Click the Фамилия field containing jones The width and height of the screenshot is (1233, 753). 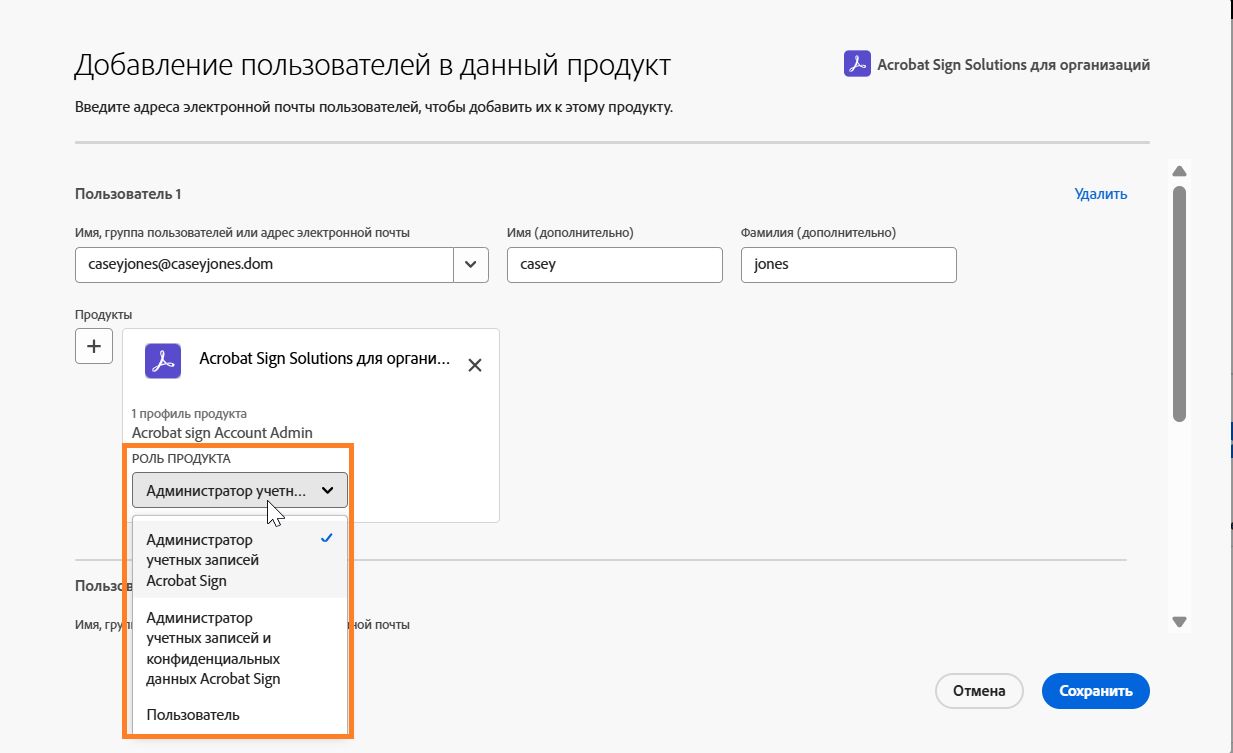[848, 264]
